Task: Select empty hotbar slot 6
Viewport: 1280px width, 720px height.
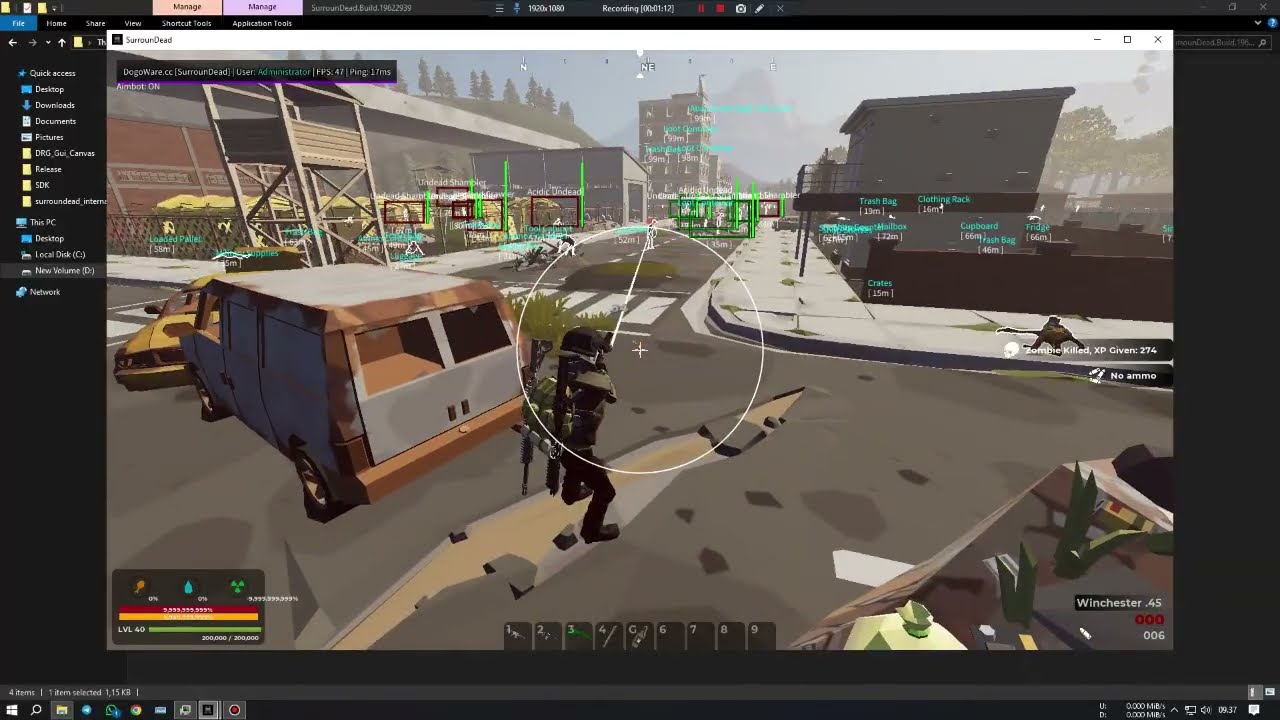Action: 668,635
